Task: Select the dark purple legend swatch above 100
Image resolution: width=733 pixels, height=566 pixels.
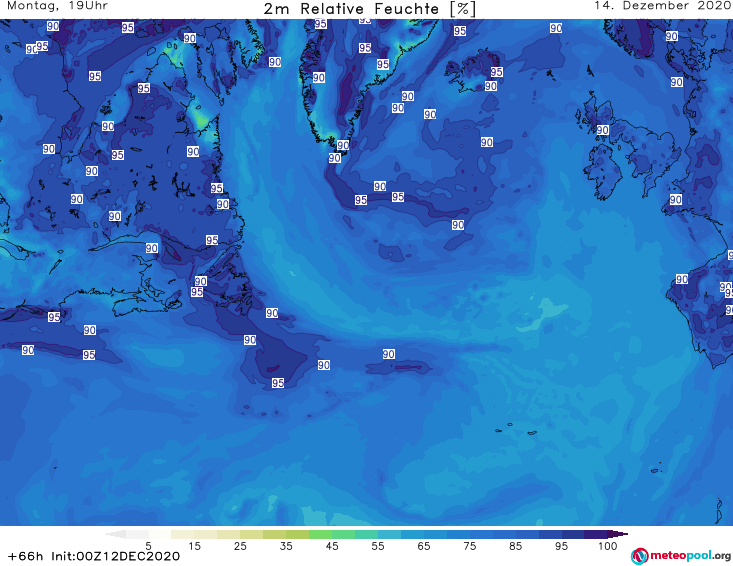Action: point(596,534)
